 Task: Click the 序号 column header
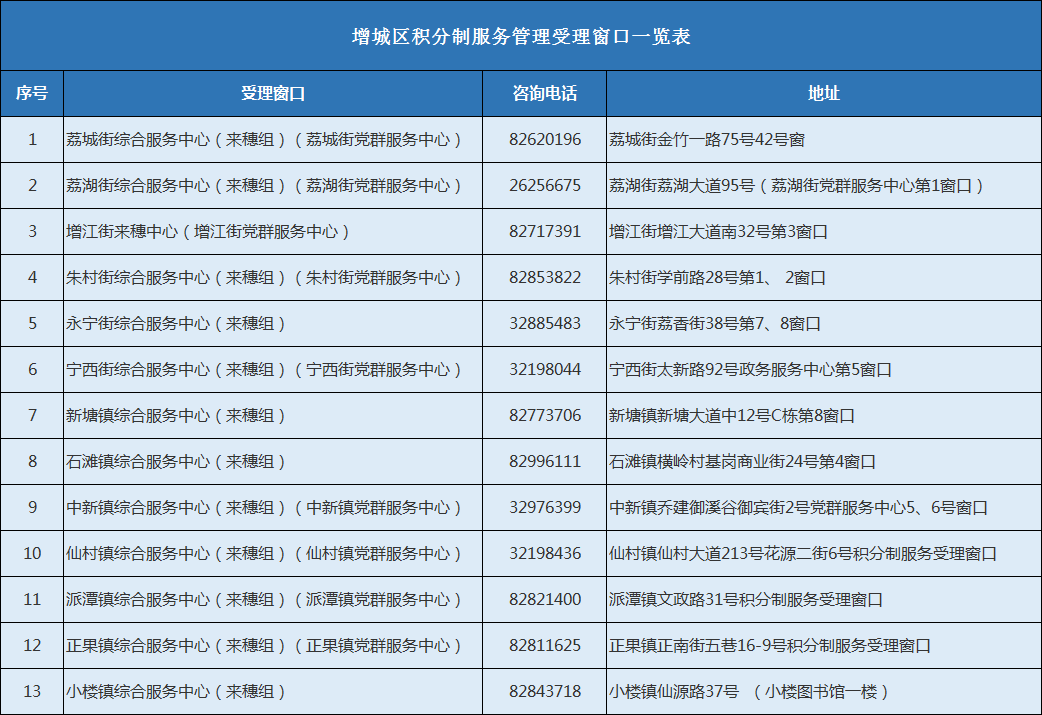pyautogui.click(x=32, y=93)
